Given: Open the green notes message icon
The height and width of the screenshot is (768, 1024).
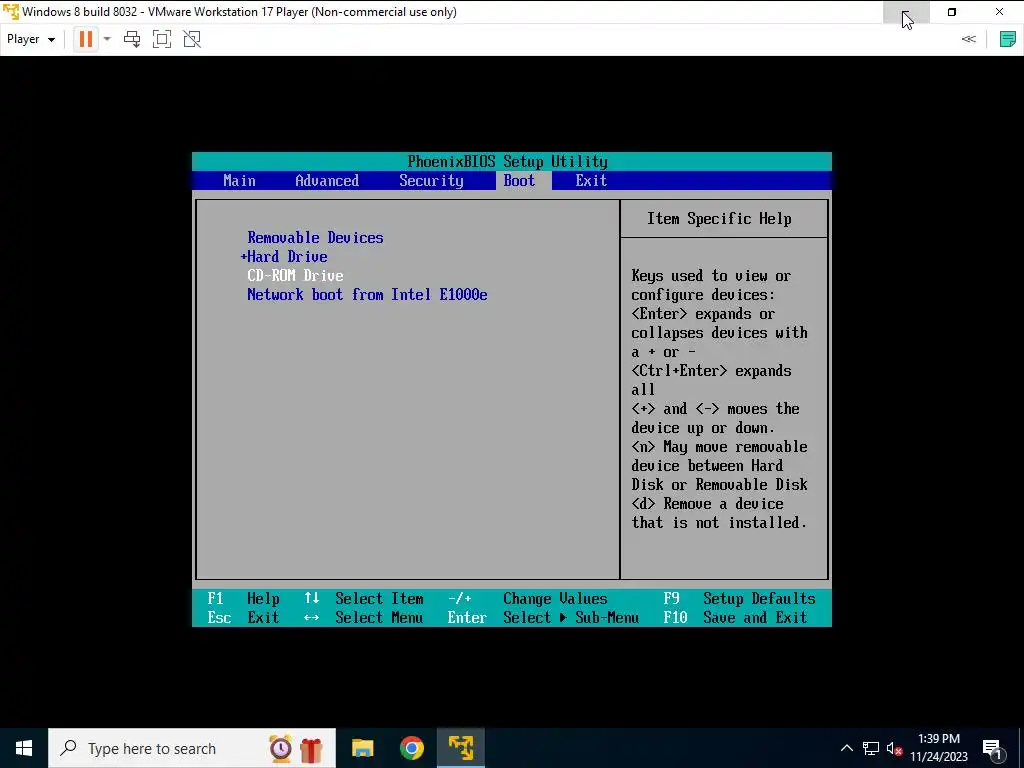Looking at the screenshot, I should 1008,39.
